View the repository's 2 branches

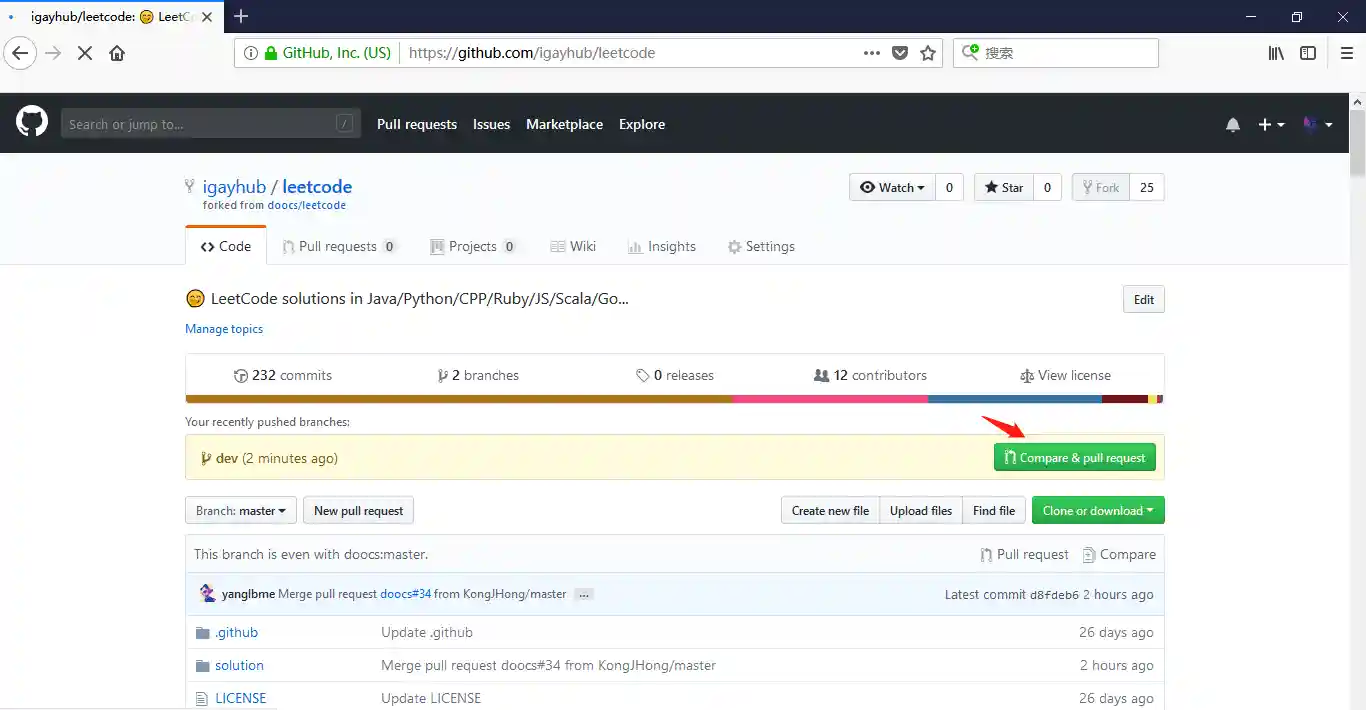(x=478, y=375)
